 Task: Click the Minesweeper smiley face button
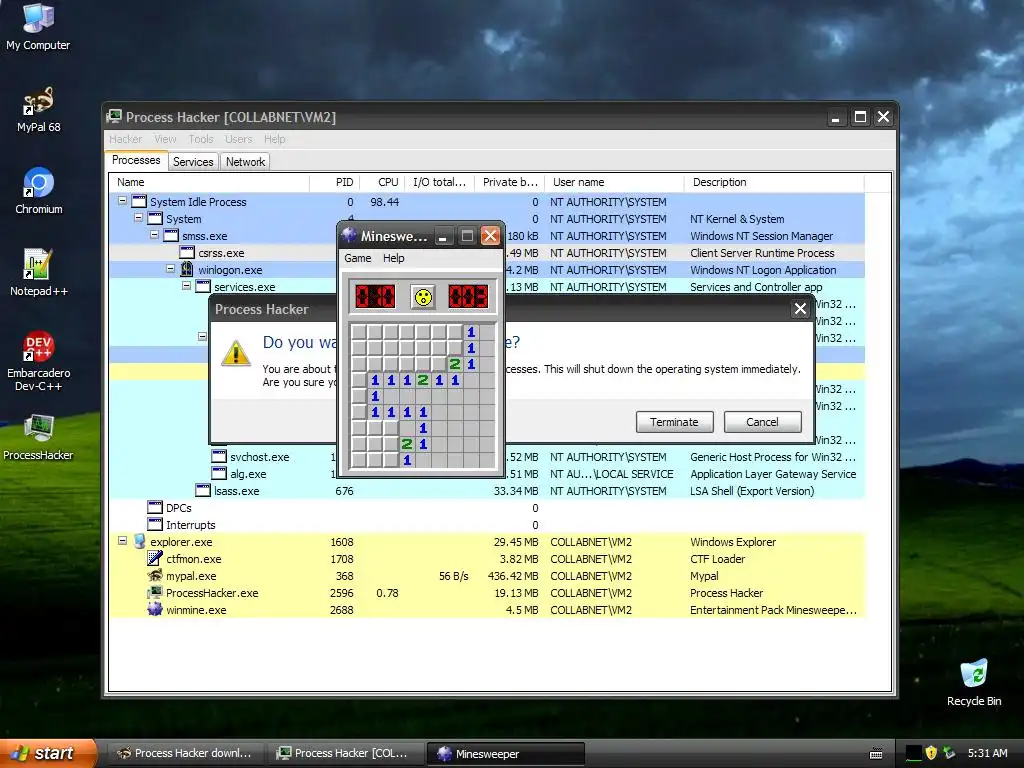[423, 297]
